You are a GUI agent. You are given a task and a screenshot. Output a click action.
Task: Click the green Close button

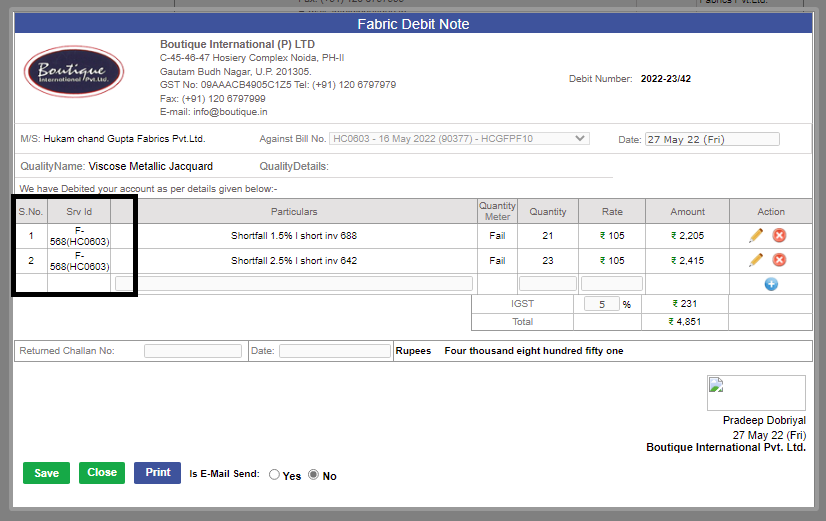[x=102, y=473]
